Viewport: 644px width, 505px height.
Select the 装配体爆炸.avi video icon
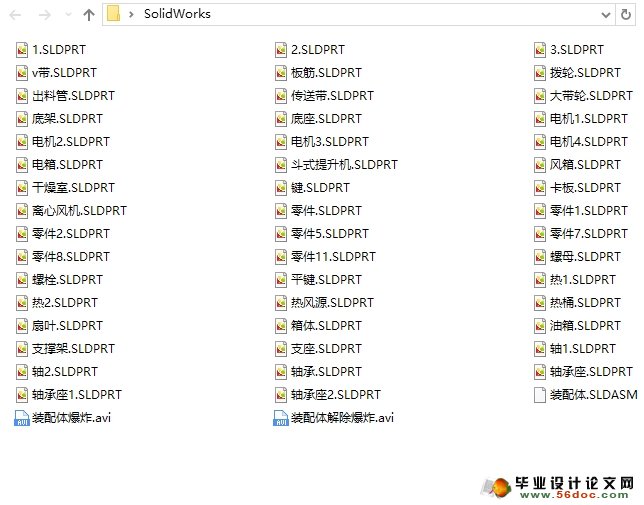22,418
